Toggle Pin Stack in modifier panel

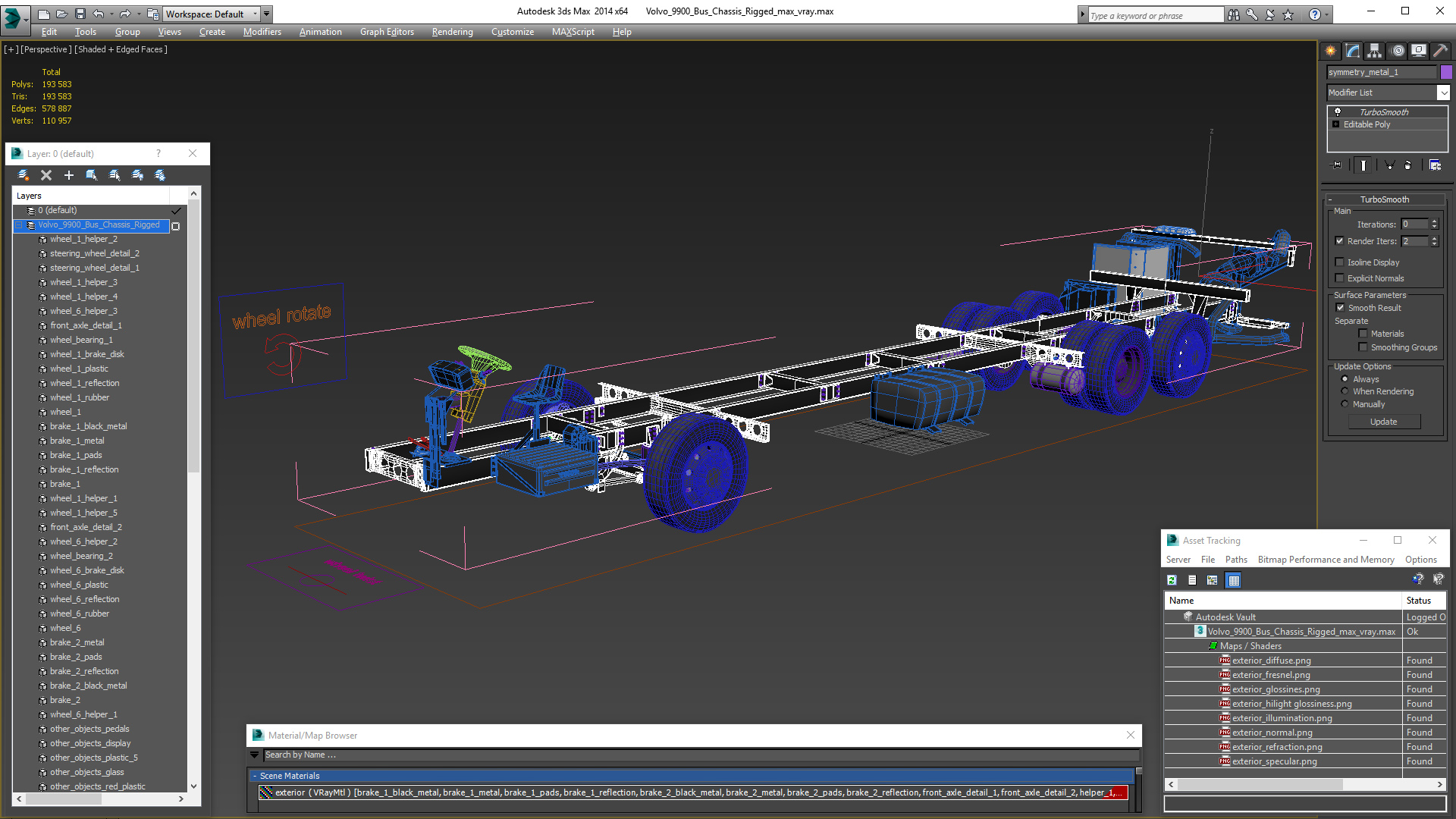[x=1337, y=165]
